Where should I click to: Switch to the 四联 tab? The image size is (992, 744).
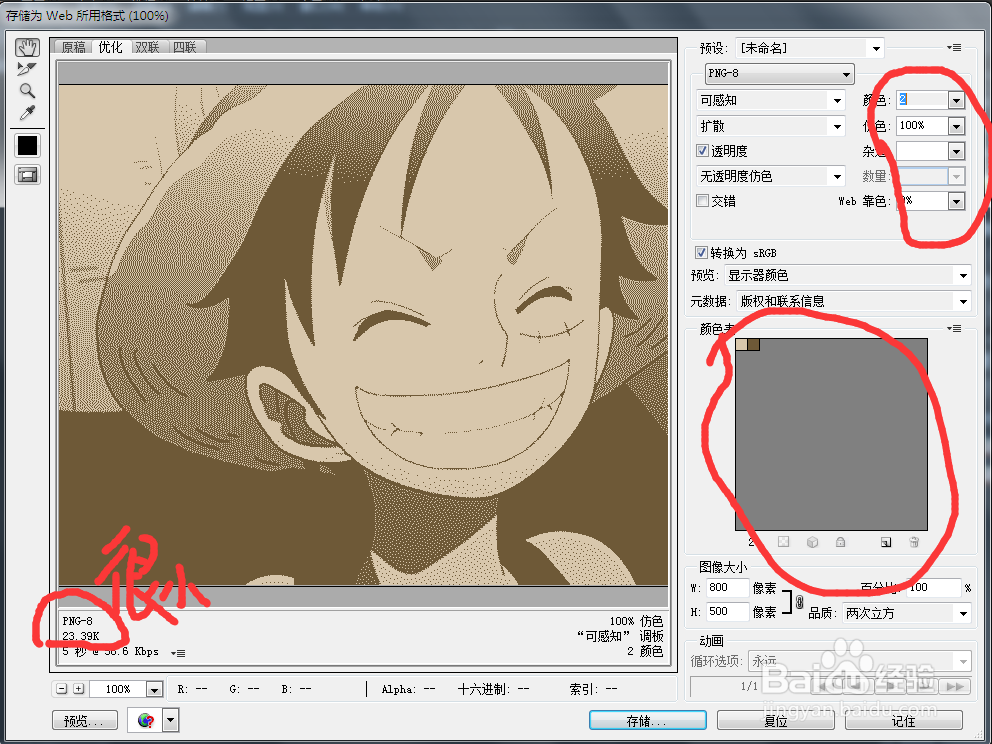click(185, 47)
